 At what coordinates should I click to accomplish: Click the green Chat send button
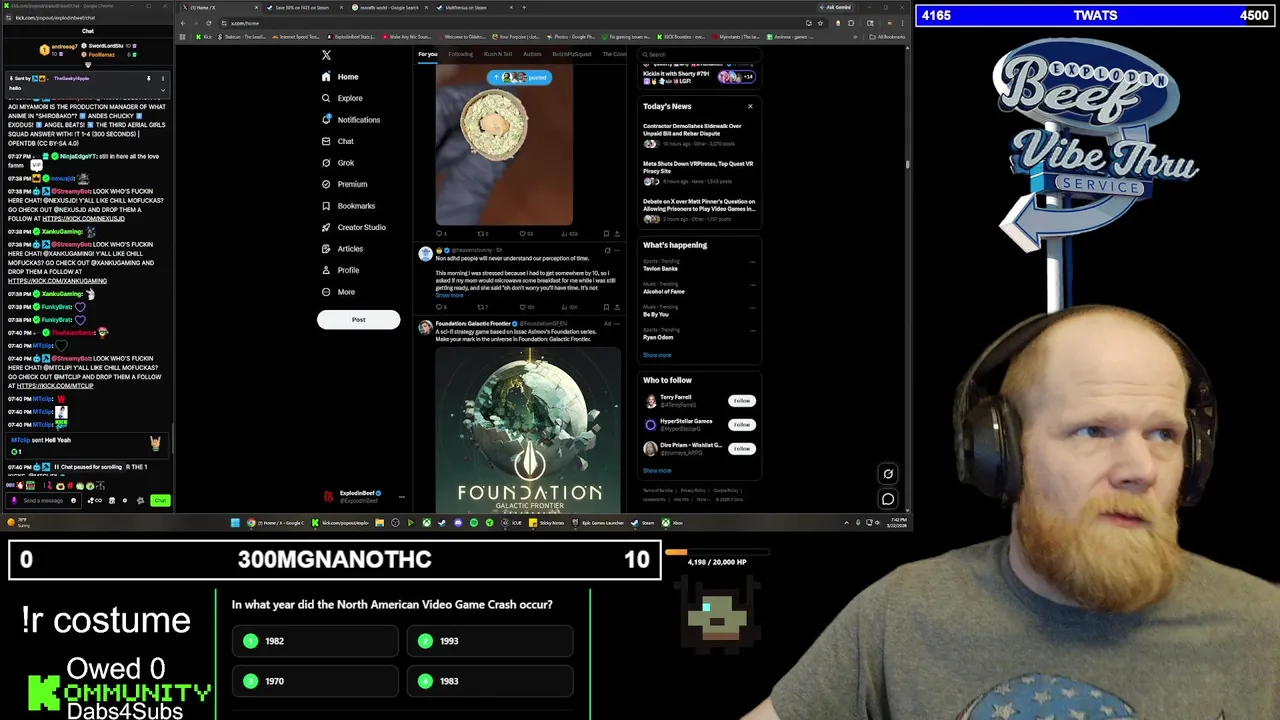[160, 500]
